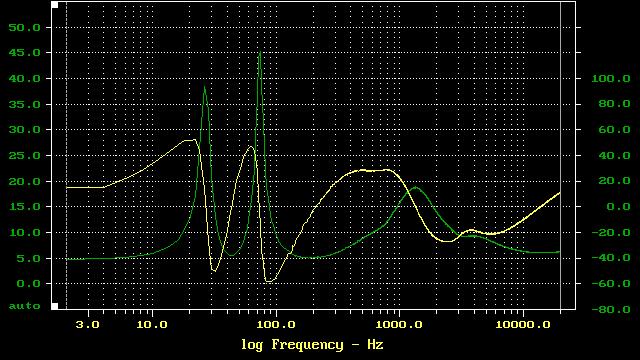The height and width of the screenshot is (360, 640).
Task: Click the 45.0 left axis tick label
Action: point(25,53)
